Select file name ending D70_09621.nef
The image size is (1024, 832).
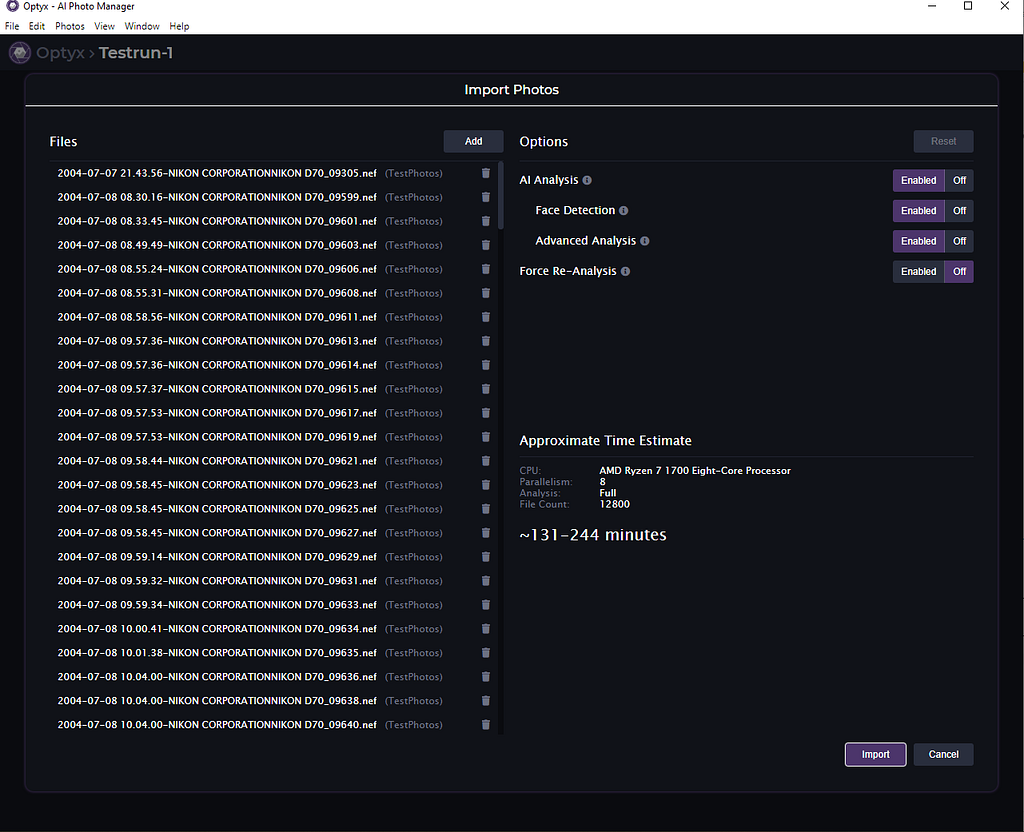tap(217, 460)
